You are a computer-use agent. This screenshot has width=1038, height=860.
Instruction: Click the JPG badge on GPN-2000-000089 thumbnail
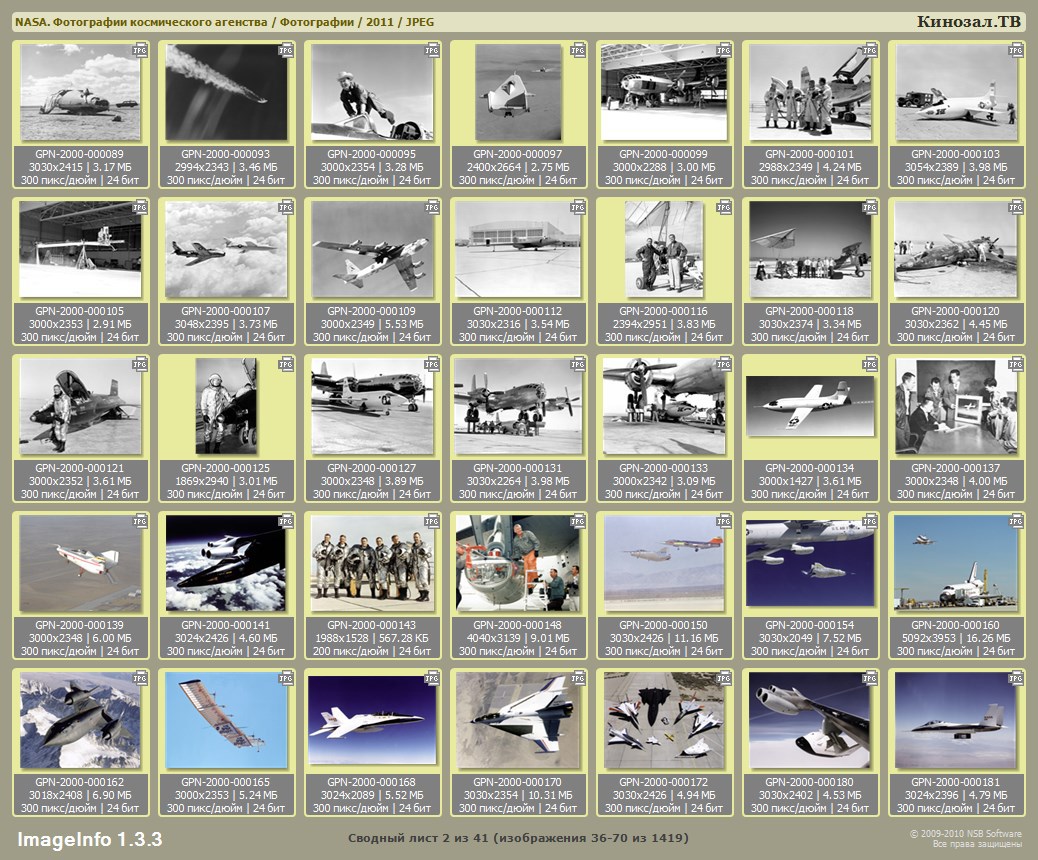pyautogui.click(x=140, y=49)
